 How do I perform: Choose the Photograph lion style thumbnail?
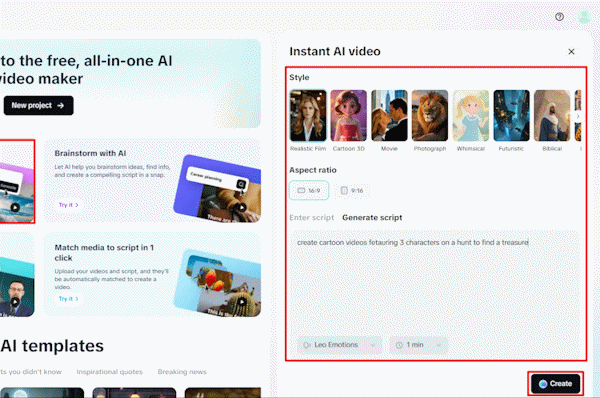click(x=430, y=116)
